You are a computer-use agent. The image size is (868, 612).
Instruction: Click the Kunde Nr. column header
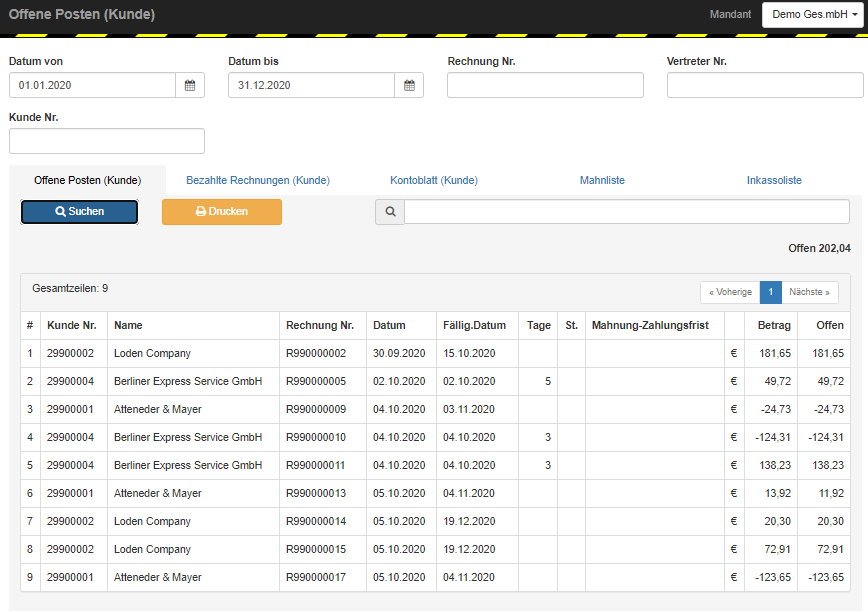click(x=72, y=325)
